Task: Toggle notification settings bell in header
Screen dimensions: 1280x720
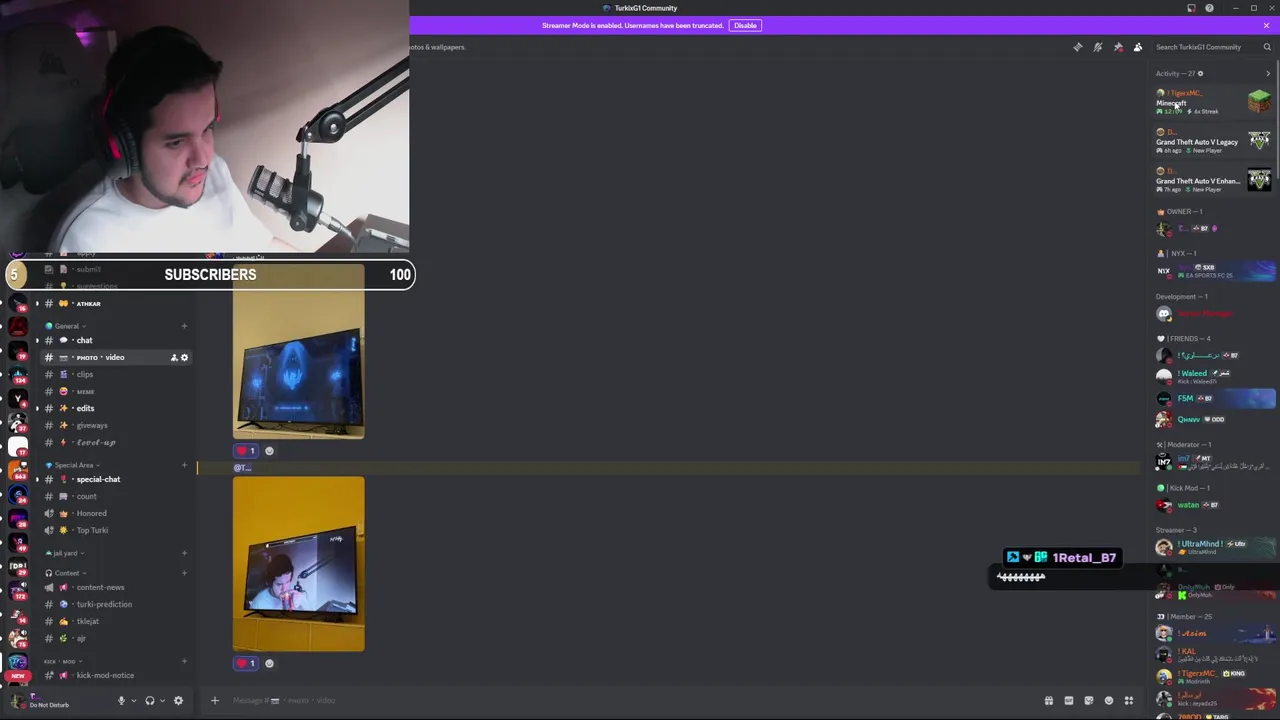Action: (1097, 47)
